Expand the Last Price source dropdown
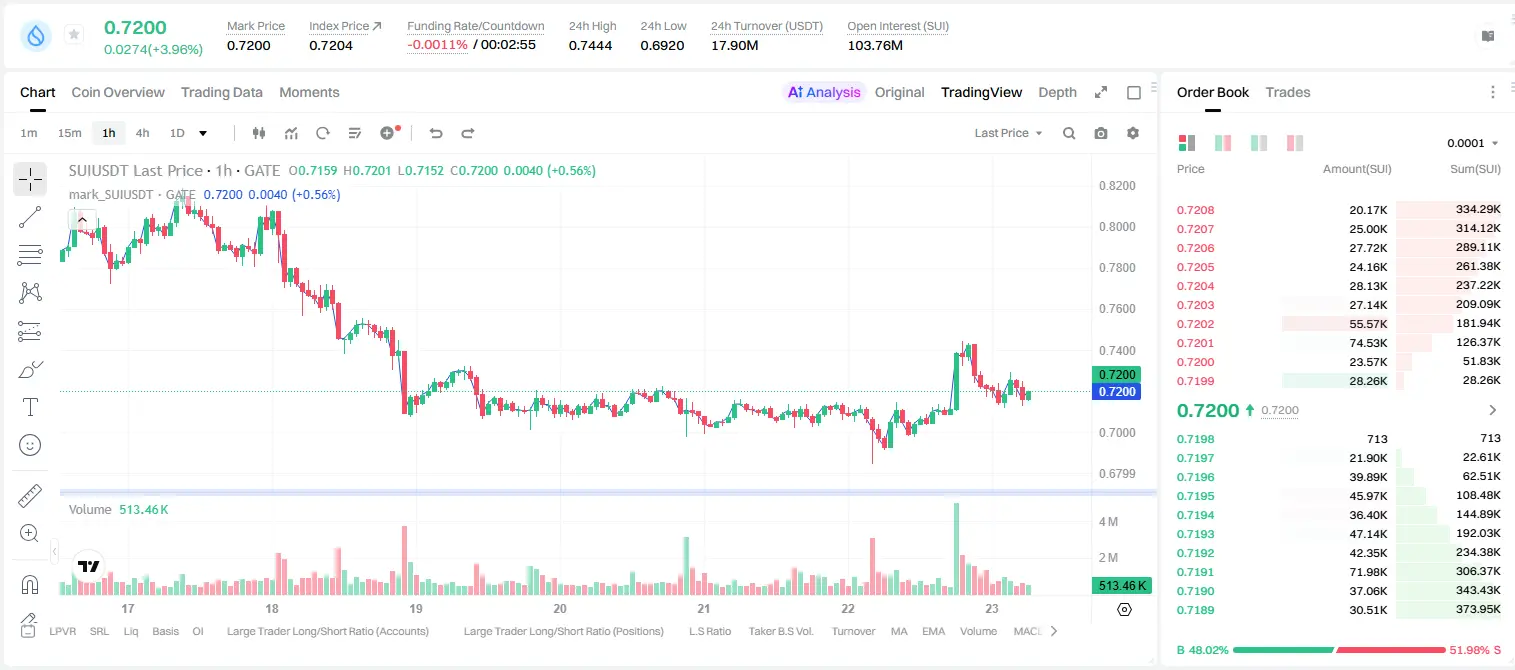Screen dimensions: 1515x670 click(x=1008, y=133)
